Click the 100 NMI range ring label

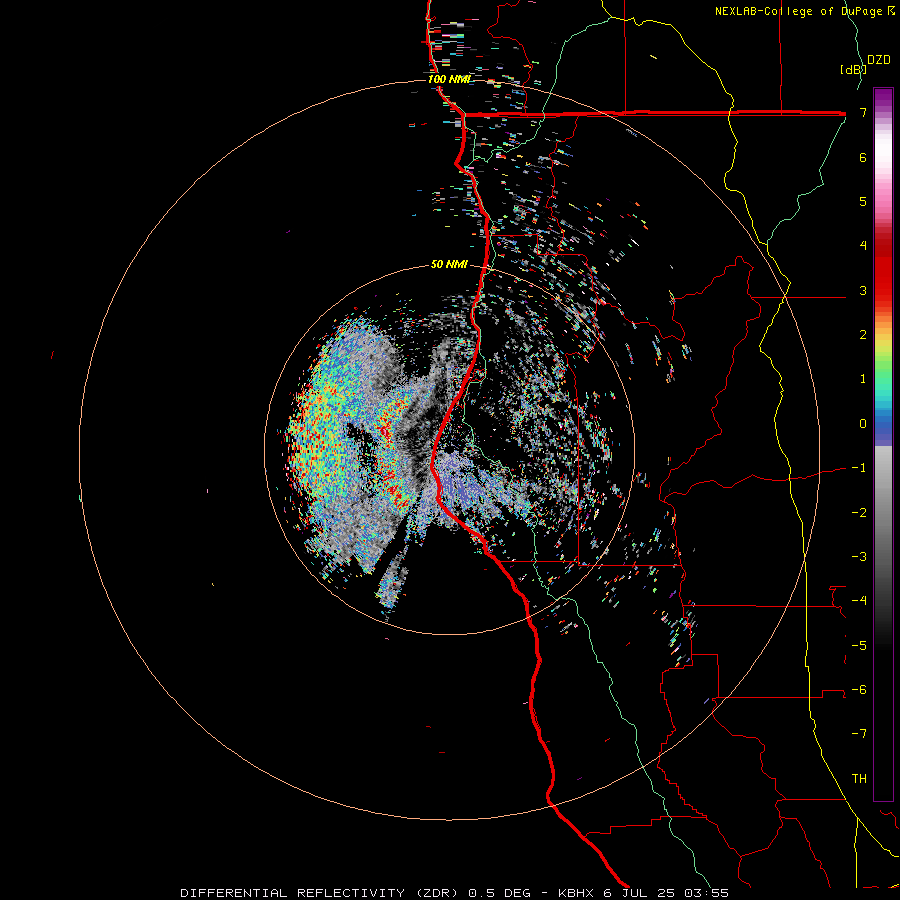[449, 79]
